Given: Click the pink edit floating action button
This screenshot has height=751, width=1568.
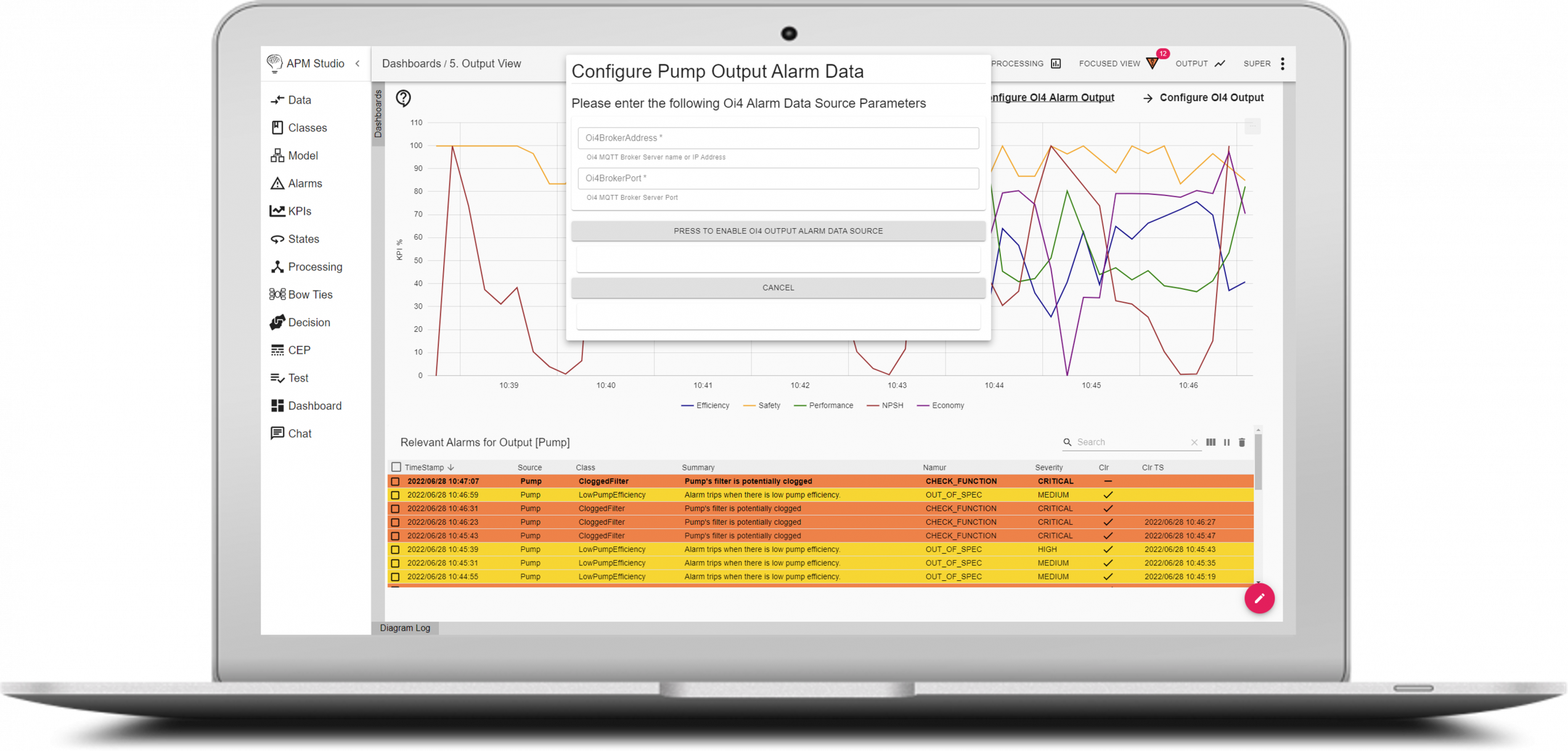Looking at the screenshot, I should click(1260, 598).
